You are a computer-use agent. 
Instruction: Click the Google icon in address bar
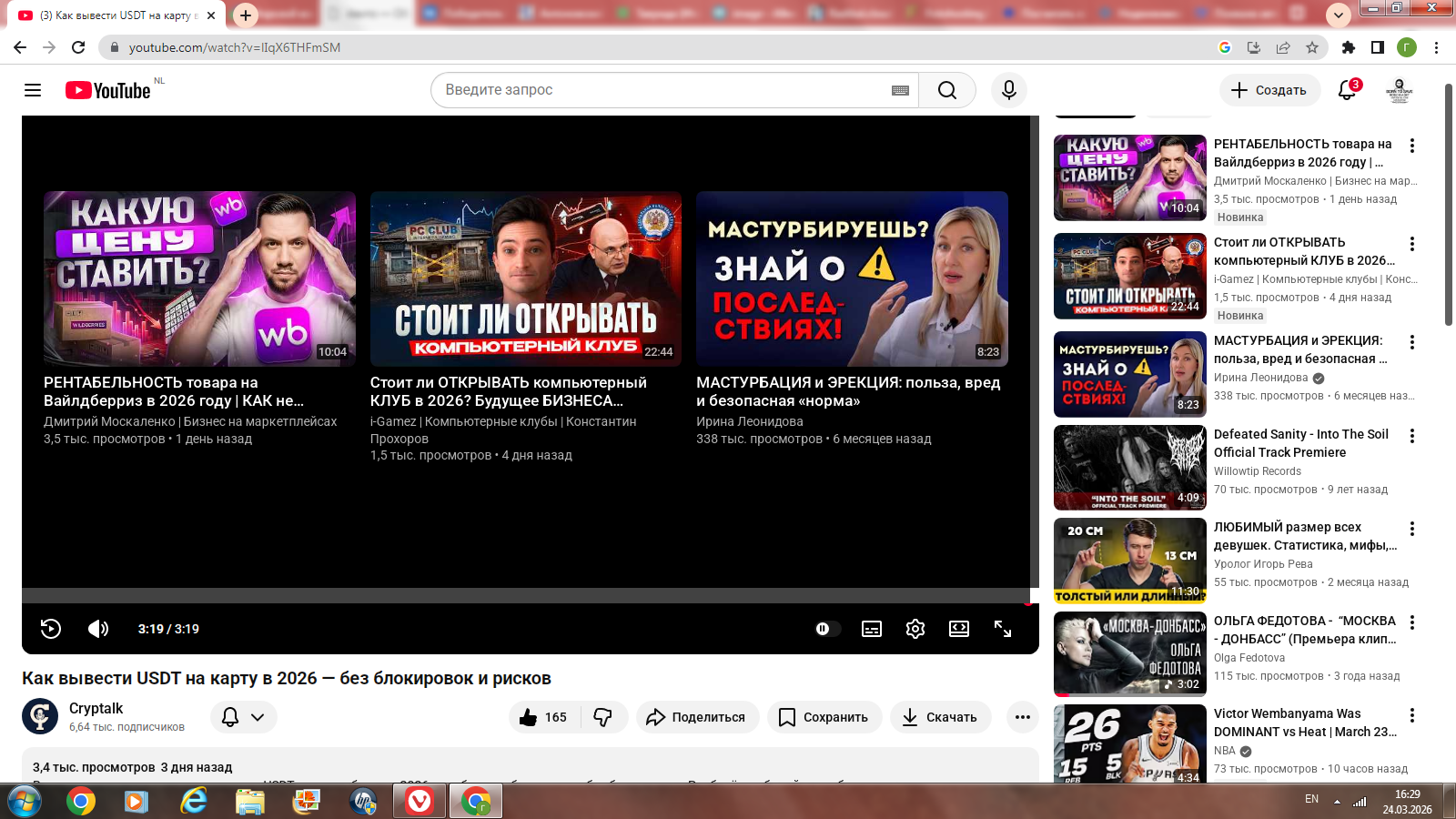[1225, 47]
